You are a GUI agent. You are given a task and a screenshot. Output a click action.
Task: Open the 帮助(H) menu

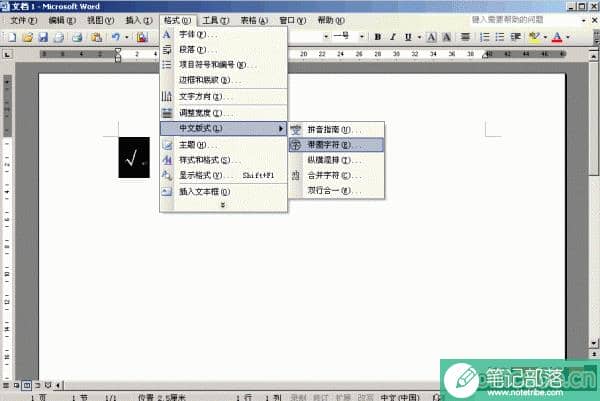pyautogui.click(x=331, y=20)
